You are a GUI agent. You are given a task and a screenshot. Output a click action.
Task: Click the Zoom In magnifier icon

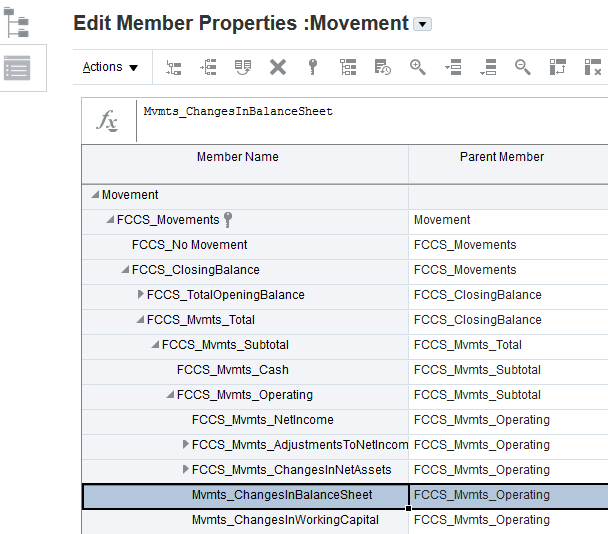click(418, 67)
